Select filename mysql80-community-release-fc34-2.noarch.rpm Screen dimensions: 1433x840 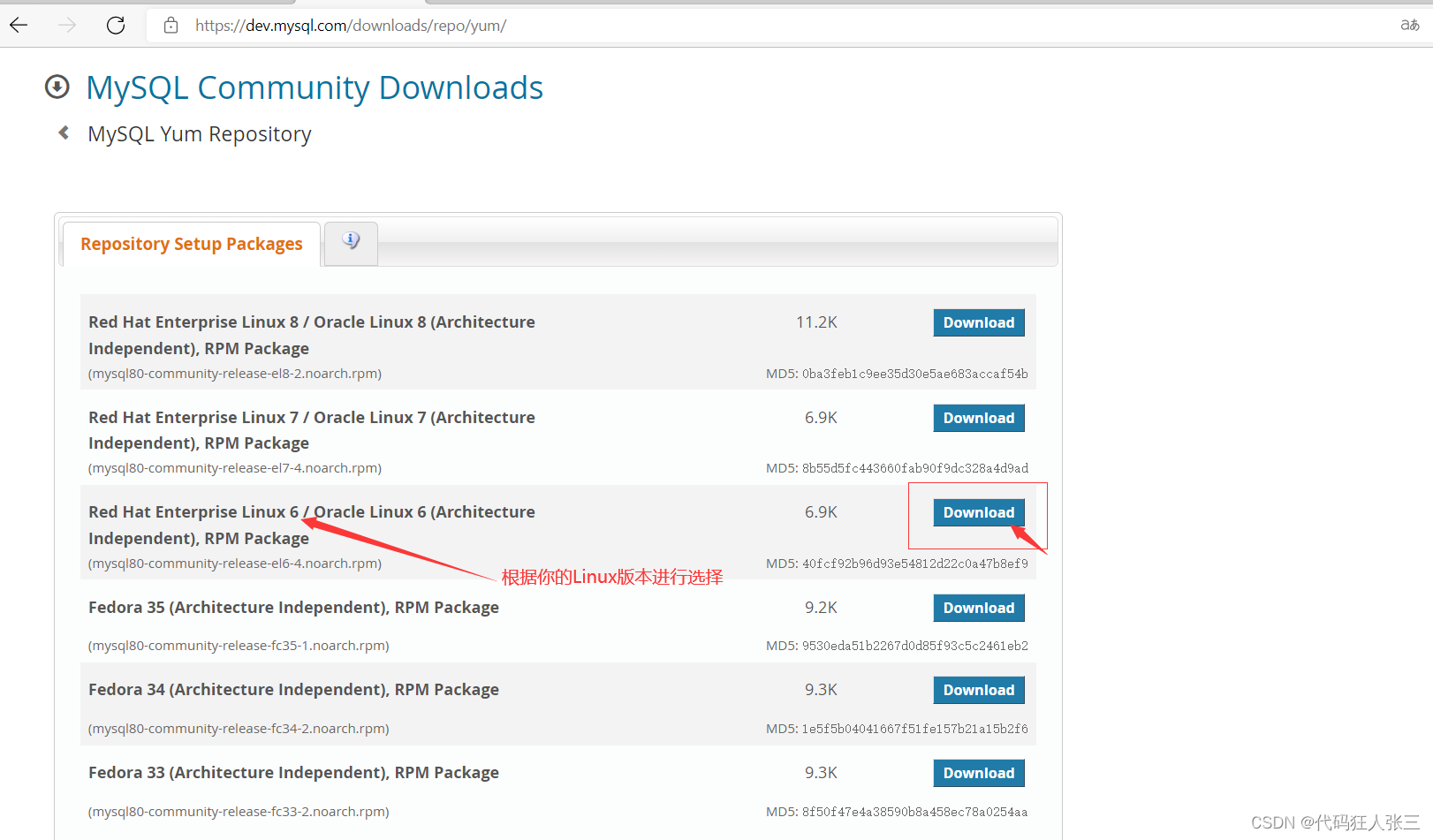[x=239, y=729]
